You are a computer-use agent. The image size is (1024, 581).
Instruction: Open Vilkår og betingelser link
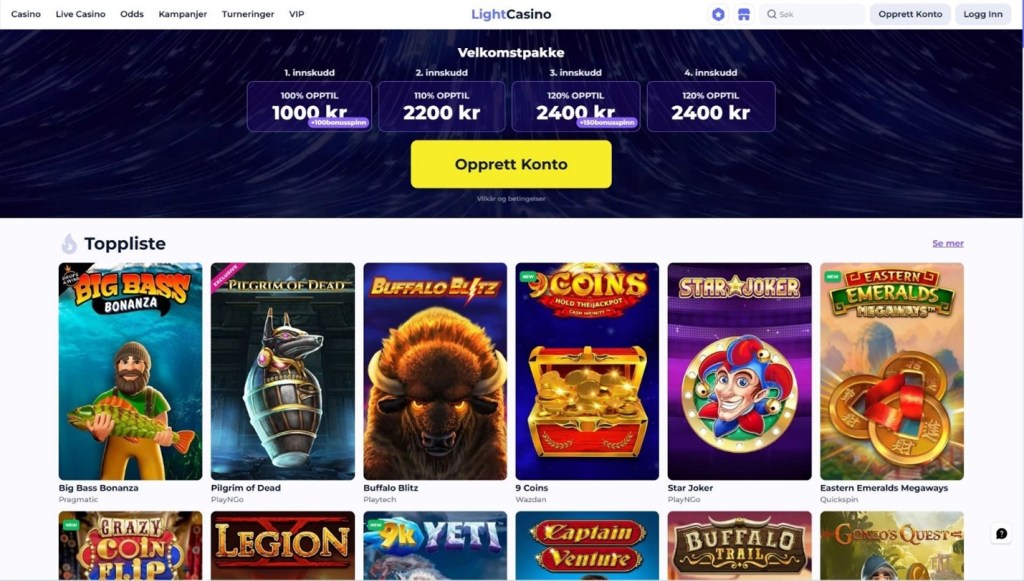pyautogui.click(x=511, y=198)
